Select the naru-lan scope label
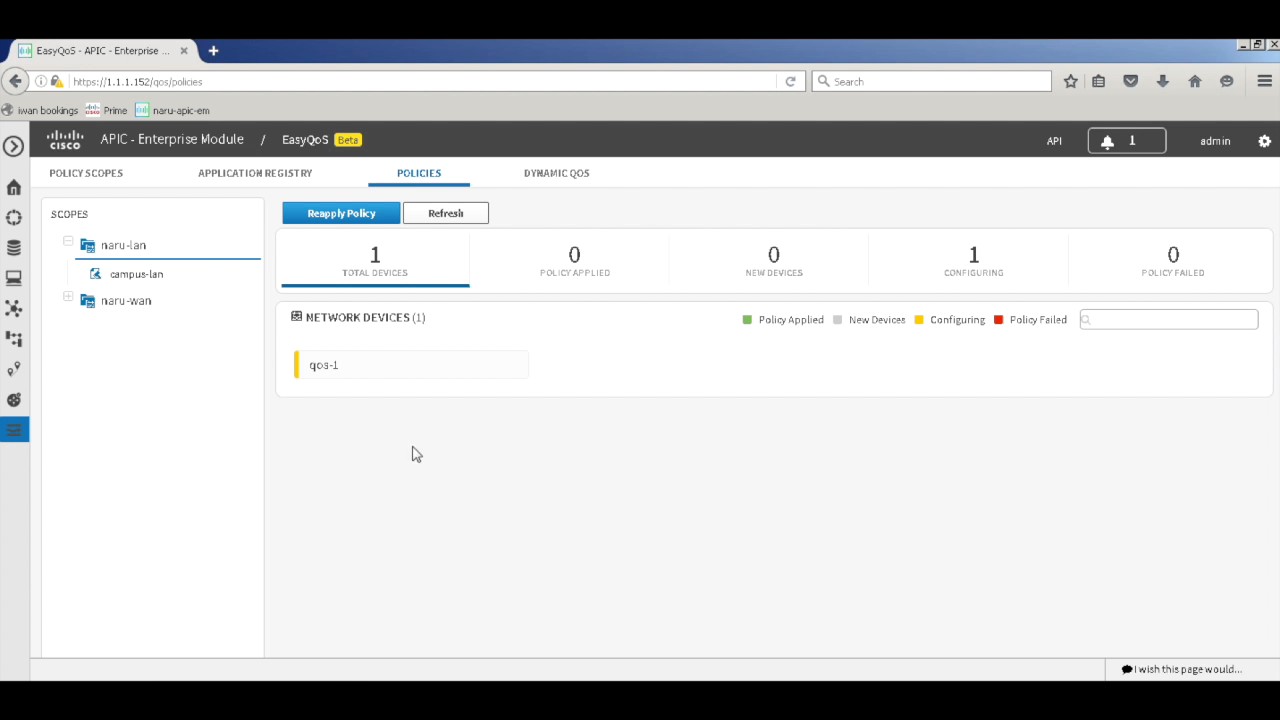The image size is (1280, 720). [123, 245]
